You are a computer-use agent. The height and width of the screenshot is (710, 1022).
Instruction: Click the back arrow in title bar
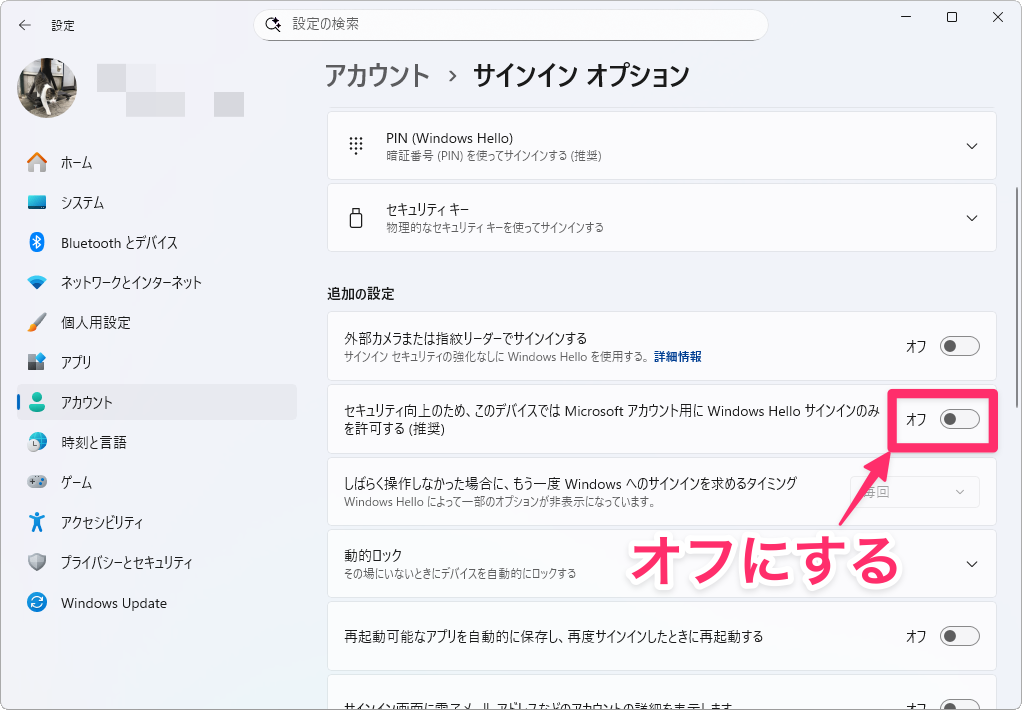point(25,25)
